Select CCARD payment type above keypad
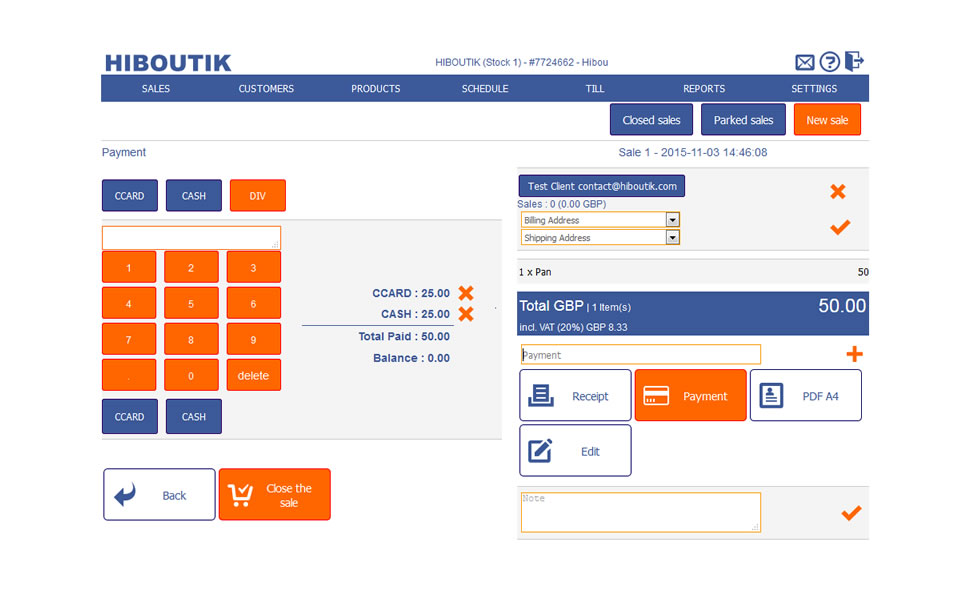 point(129,196)
